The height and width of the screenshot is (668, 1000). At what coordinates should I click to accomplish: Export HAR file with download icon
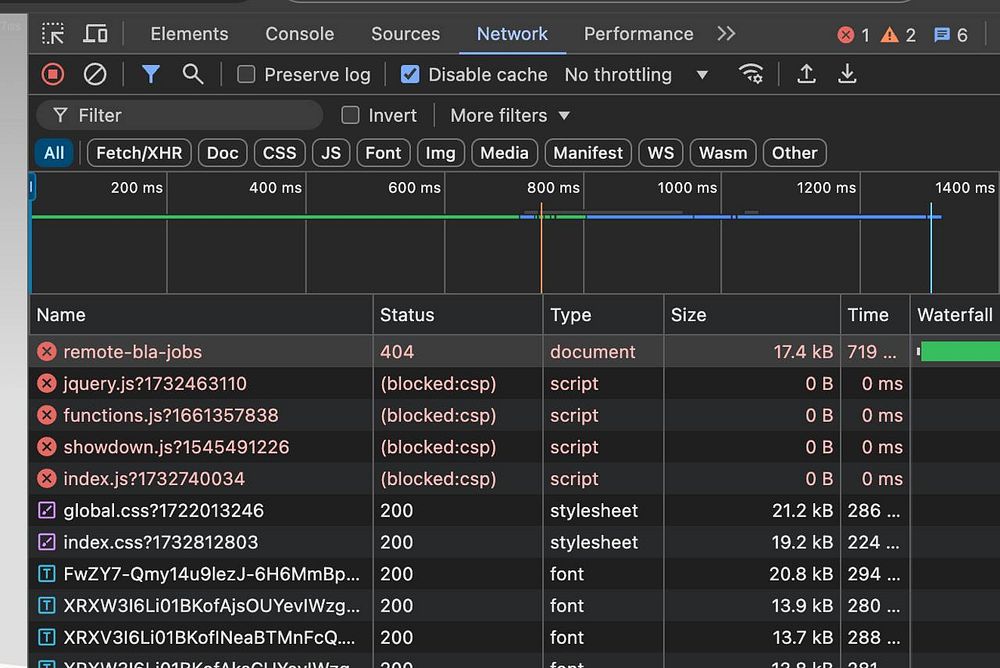tap(847, 74)
